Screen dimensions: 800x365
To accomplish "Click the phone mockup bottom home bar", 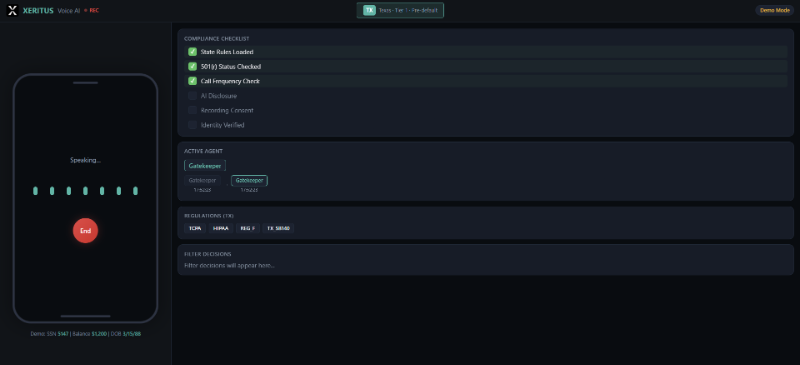I will click(85, 316).
